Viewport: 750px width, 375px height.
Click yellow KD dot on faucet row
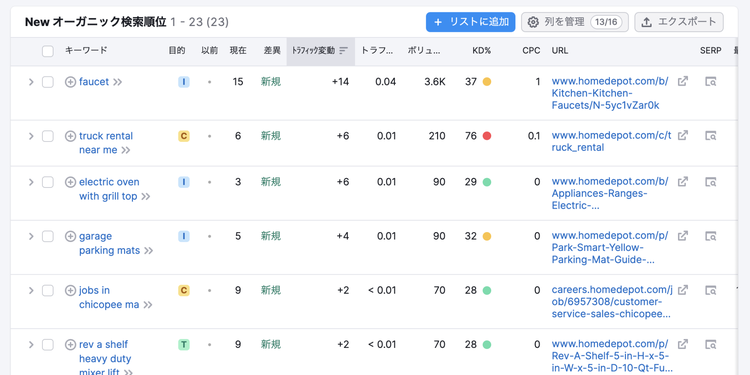(487, 82)
